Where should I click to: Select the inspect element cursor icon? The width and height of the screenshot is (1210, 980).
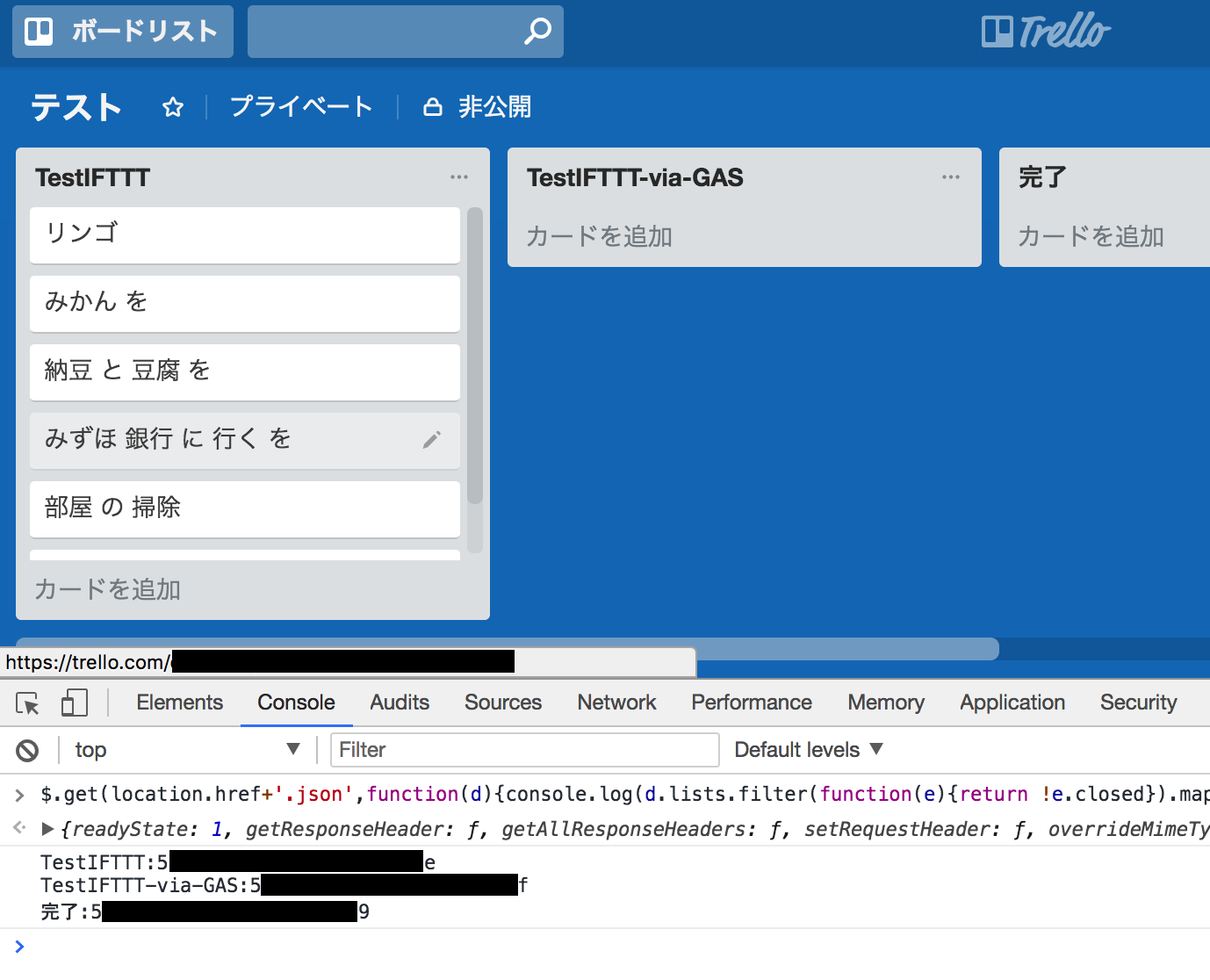pyautogui.click(x=26, y=703)
